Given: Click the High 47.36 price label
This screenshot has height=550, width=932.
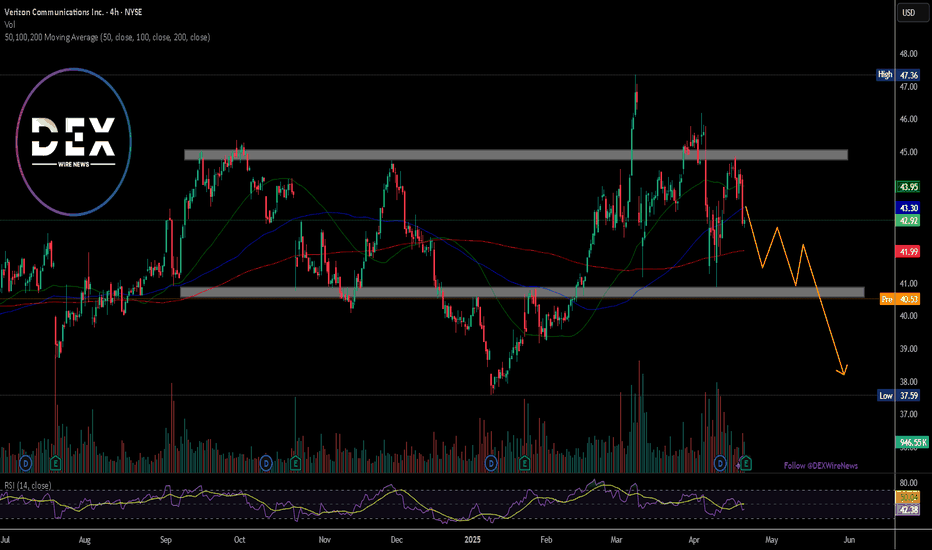Looking at the screenshot, I should (898, 75).
